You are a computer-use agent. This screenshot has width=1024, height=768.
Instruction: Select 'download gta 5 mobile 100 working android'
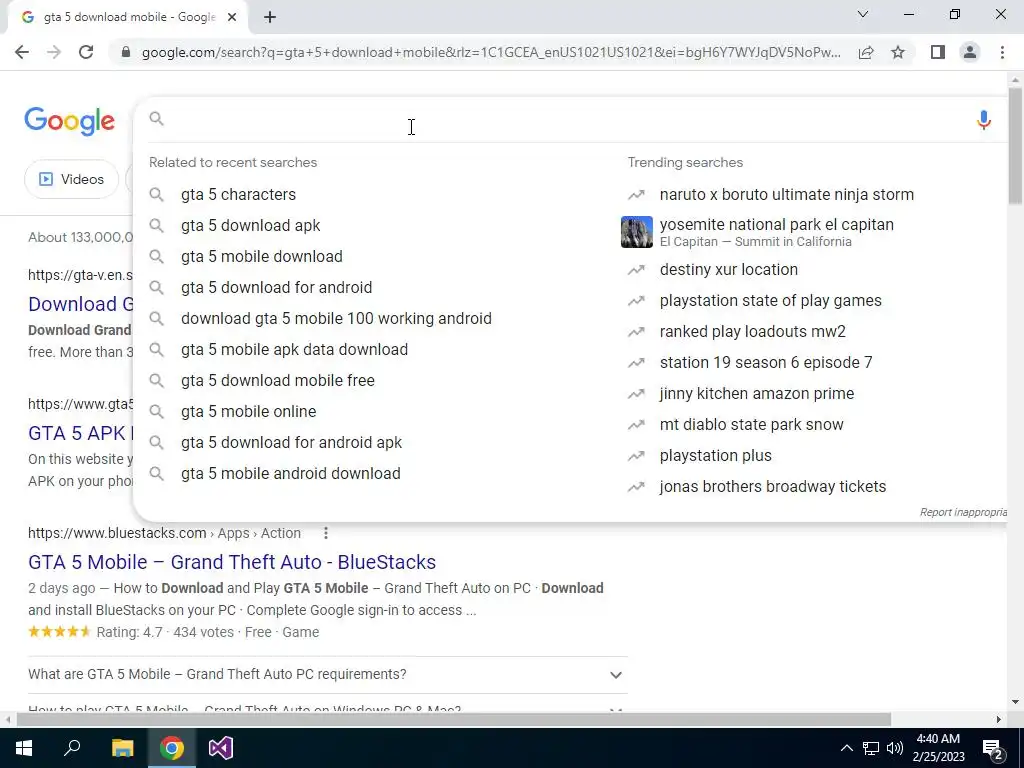pos(336,319)
